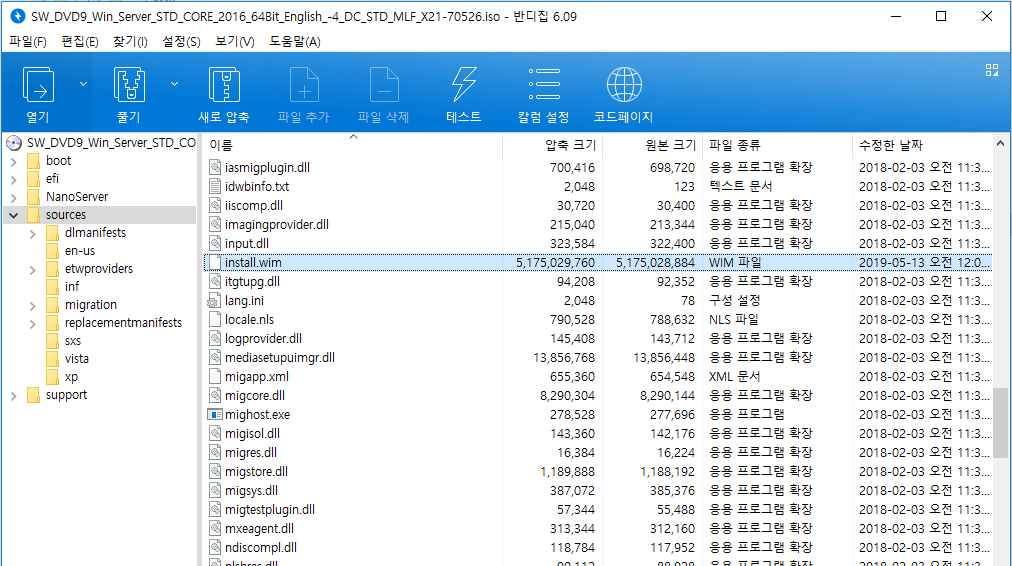The image size is (1012, 566).
Task: Click the Delete File (파일 삭제) icon
Action: point(384,85)
